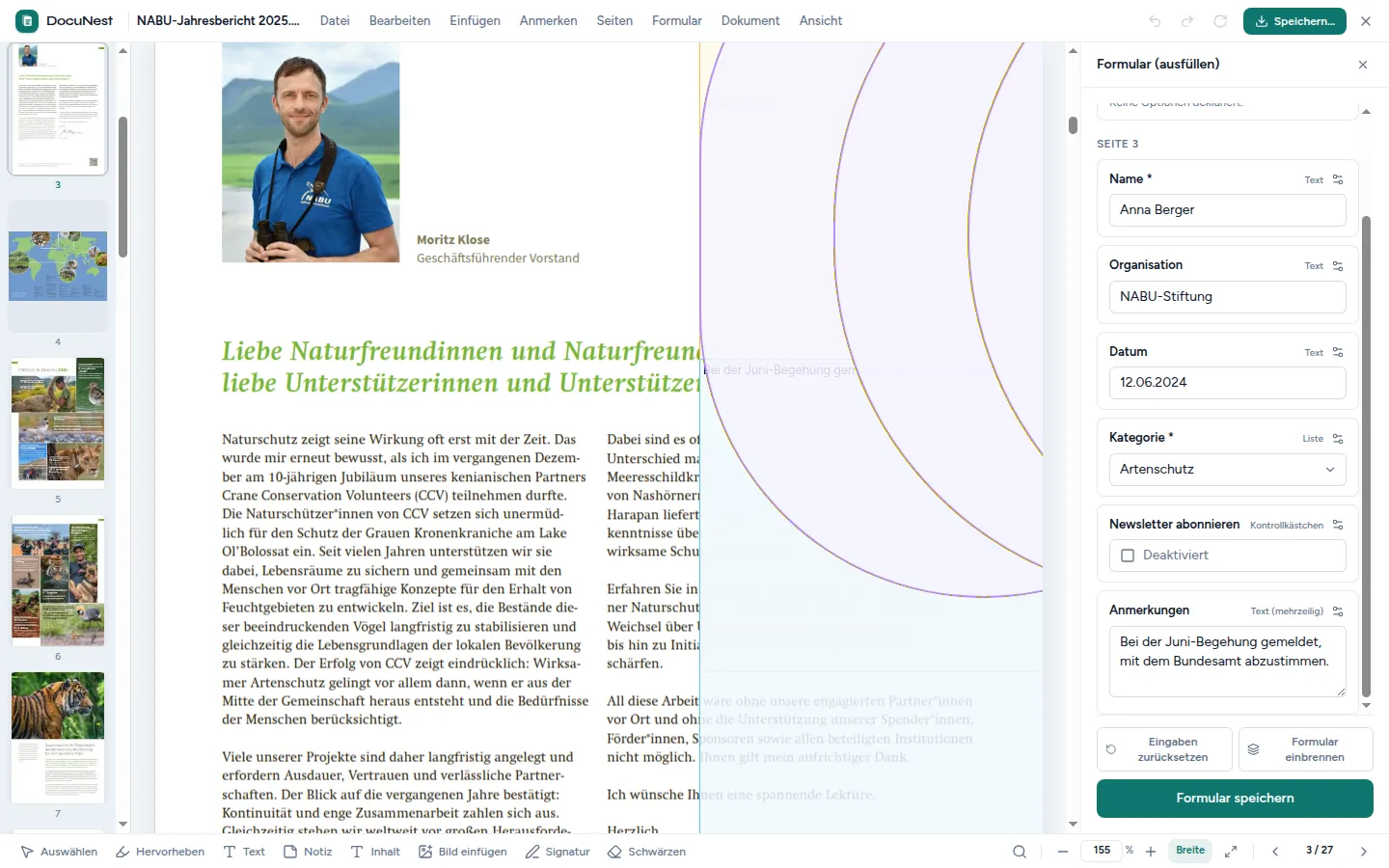This screenshot has height=868, width=1389.
Task: Redo the last action
Action: click(1187, 20)
